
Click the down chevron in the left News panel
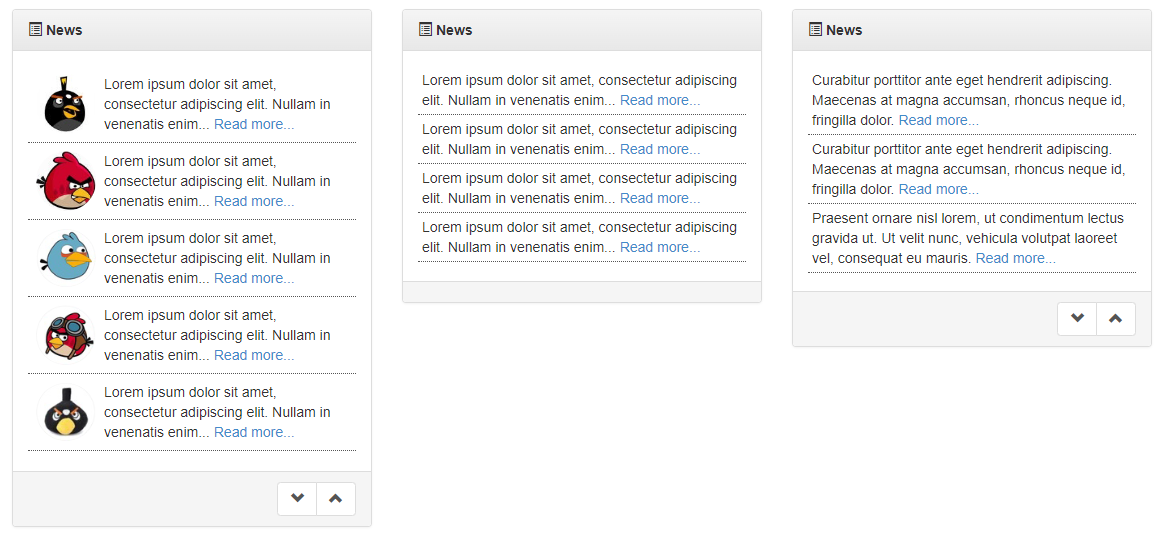click(x=297, y=499)
